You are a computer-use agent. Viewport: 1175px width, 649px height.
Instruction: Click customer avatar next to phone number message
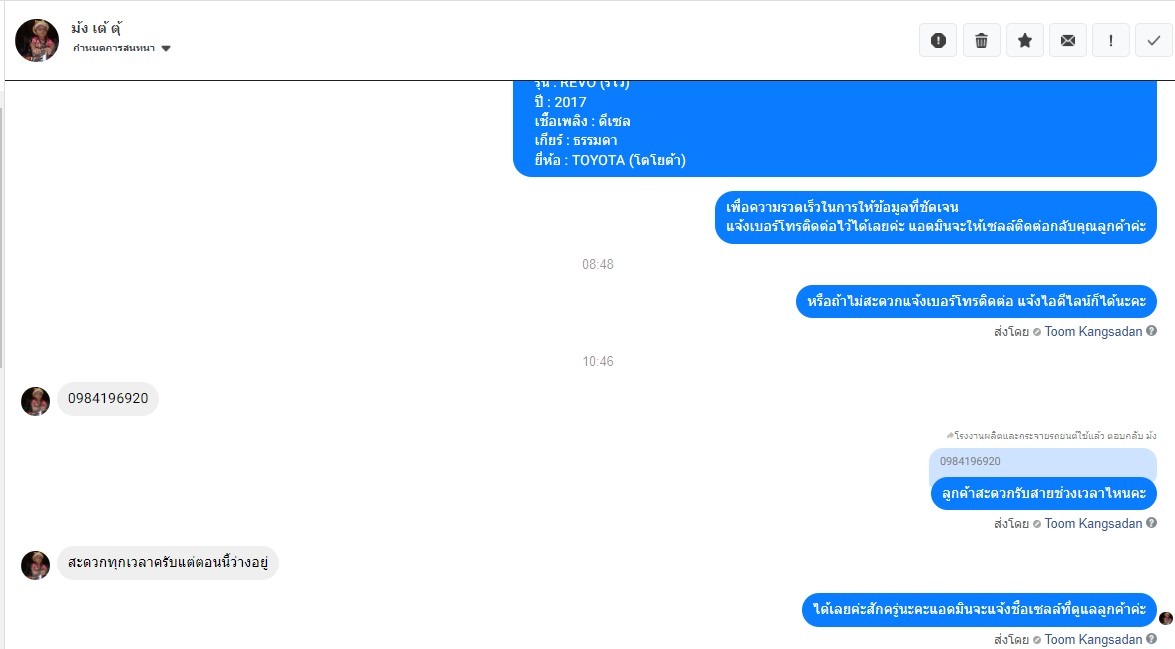point(35,401)
